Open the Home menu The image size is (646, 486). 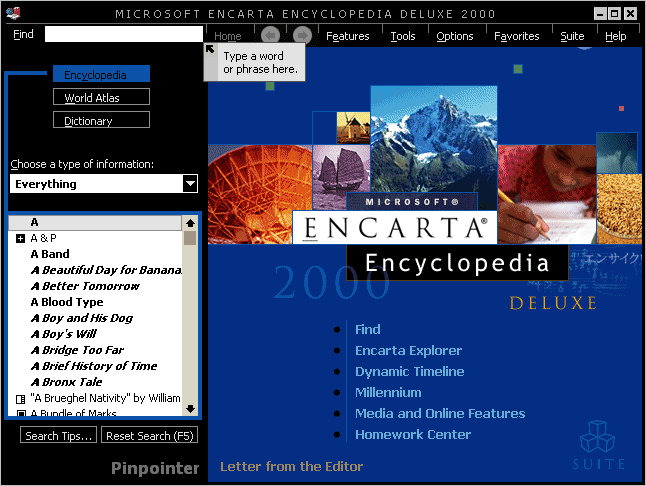pos(227,36)
